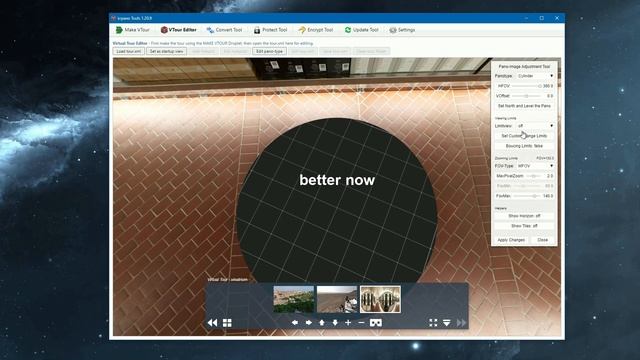Click the Apply Changes button
Screen dimensions: 640x360
(x=511, y=240)
